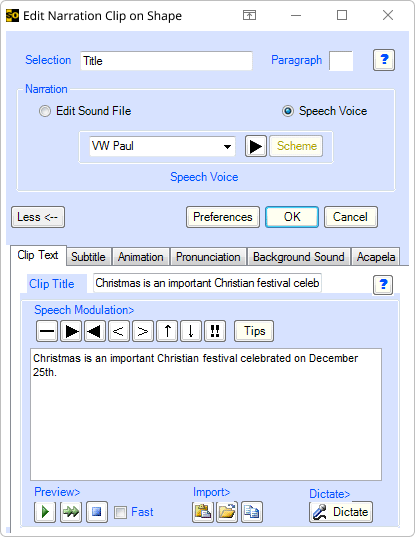Import text from file folder icon
Screen dimensions: 415x537
pyautogui.click(x=227, y=512)
